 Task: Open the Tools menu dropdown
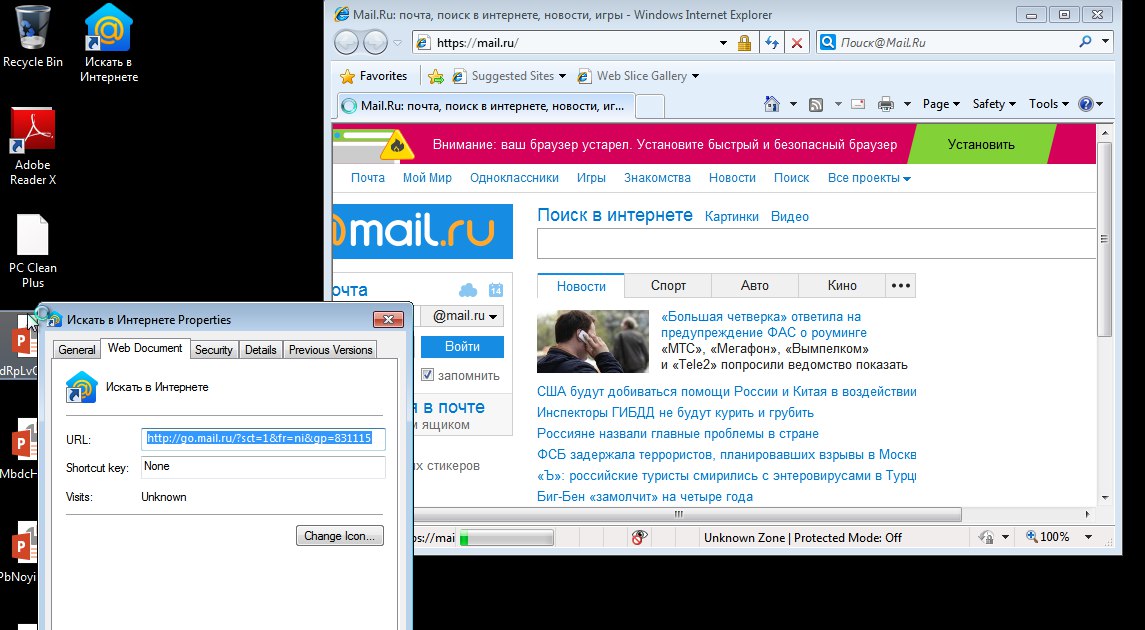(1049, 104)
